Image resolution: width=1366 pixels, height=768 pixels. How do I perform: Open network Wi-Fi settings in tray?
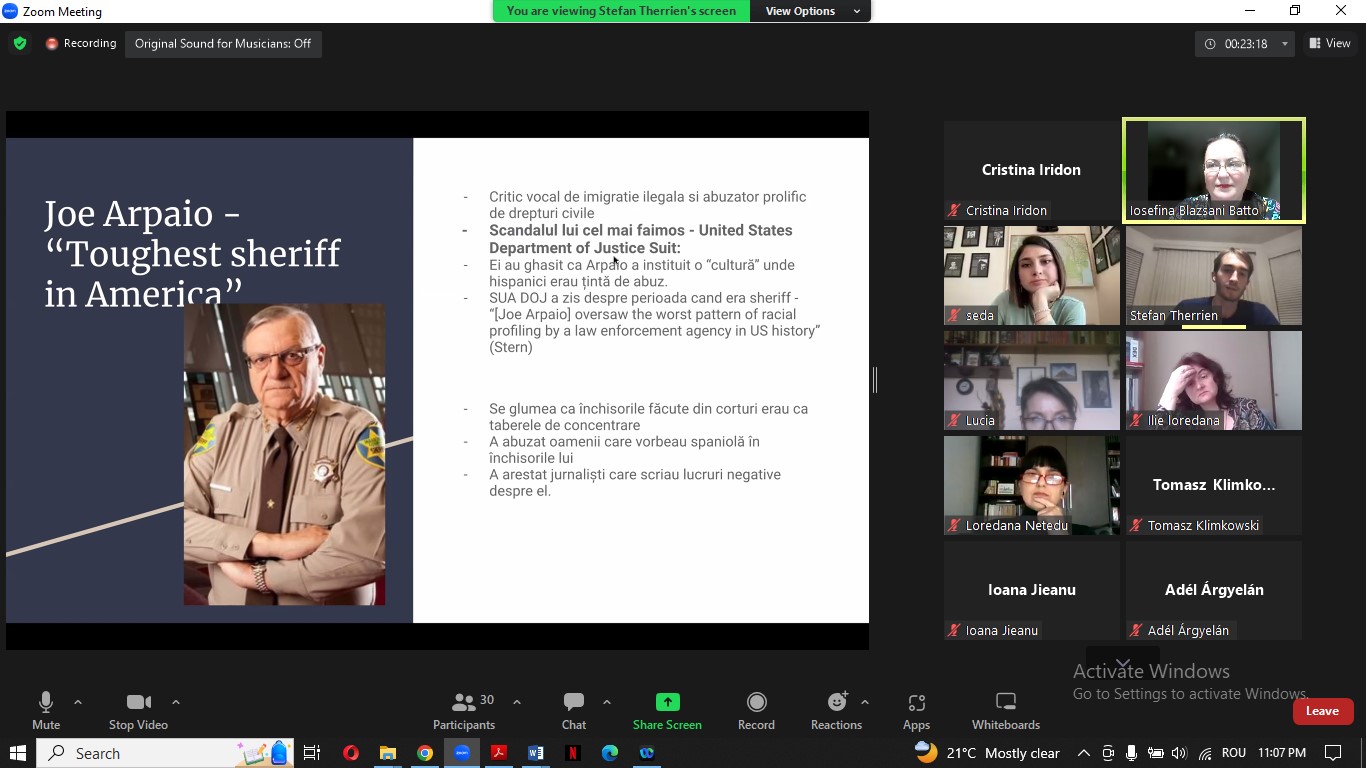coord(1205,753)
